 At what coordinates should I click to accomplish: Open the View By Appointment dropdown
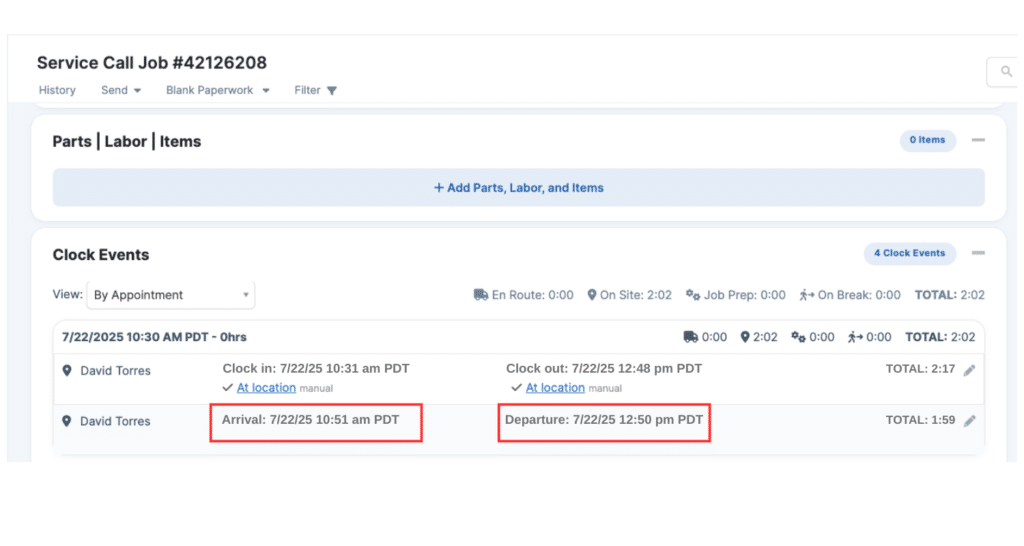point(171,295)
